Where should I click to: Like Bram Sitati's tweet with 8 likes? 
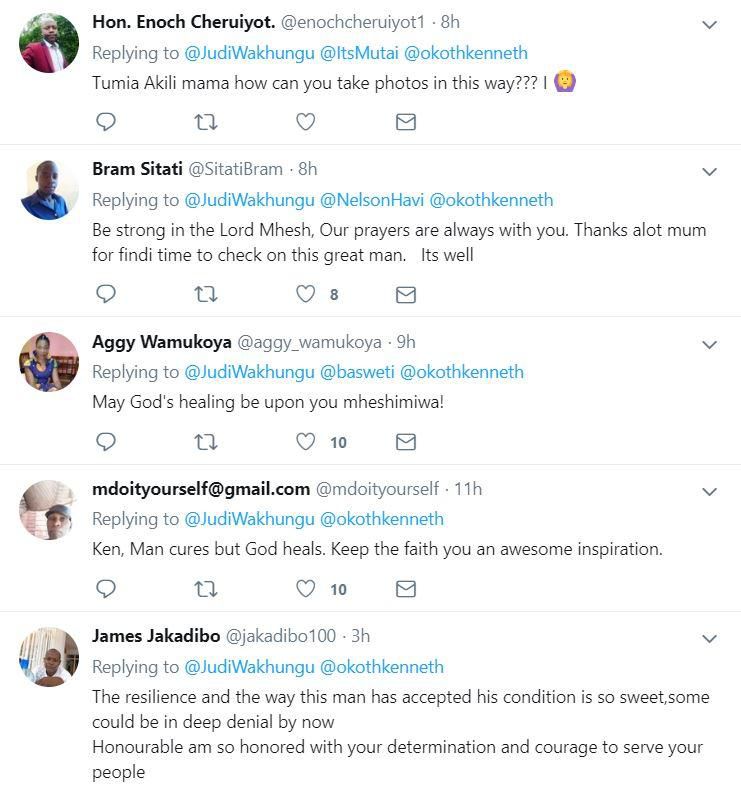(306, 294)
